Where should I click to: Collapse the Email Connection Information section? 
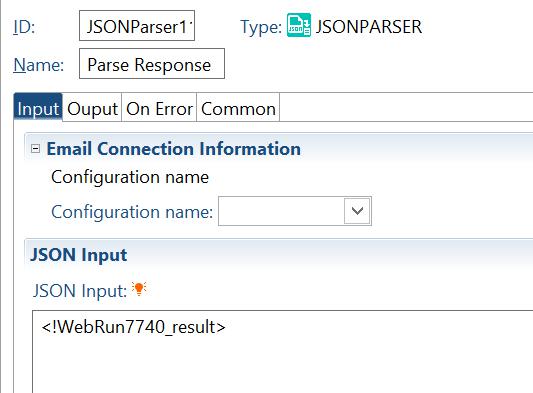pos(35,149)
